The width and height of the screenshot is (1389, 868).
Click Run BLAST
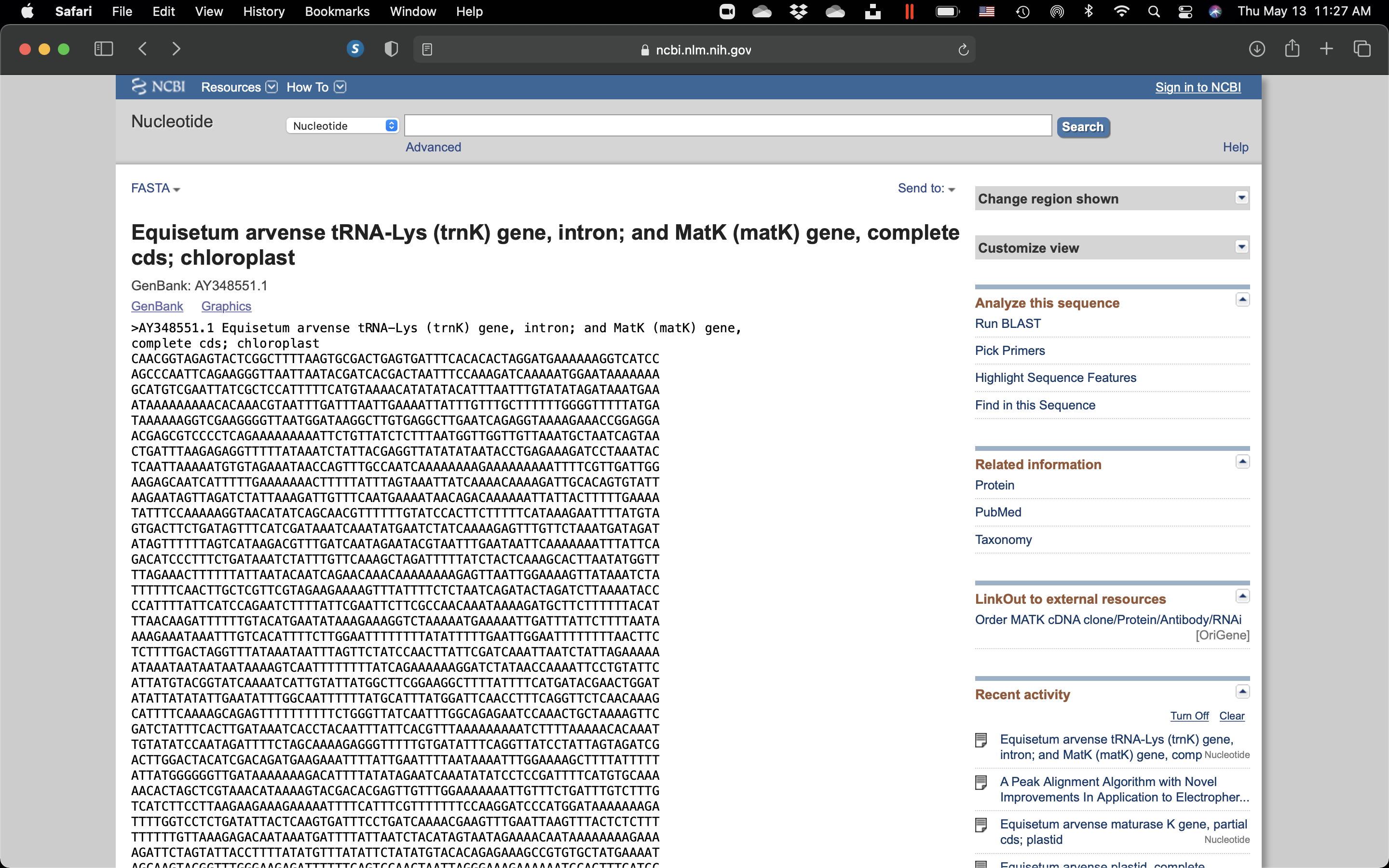tap(1008, 324)
